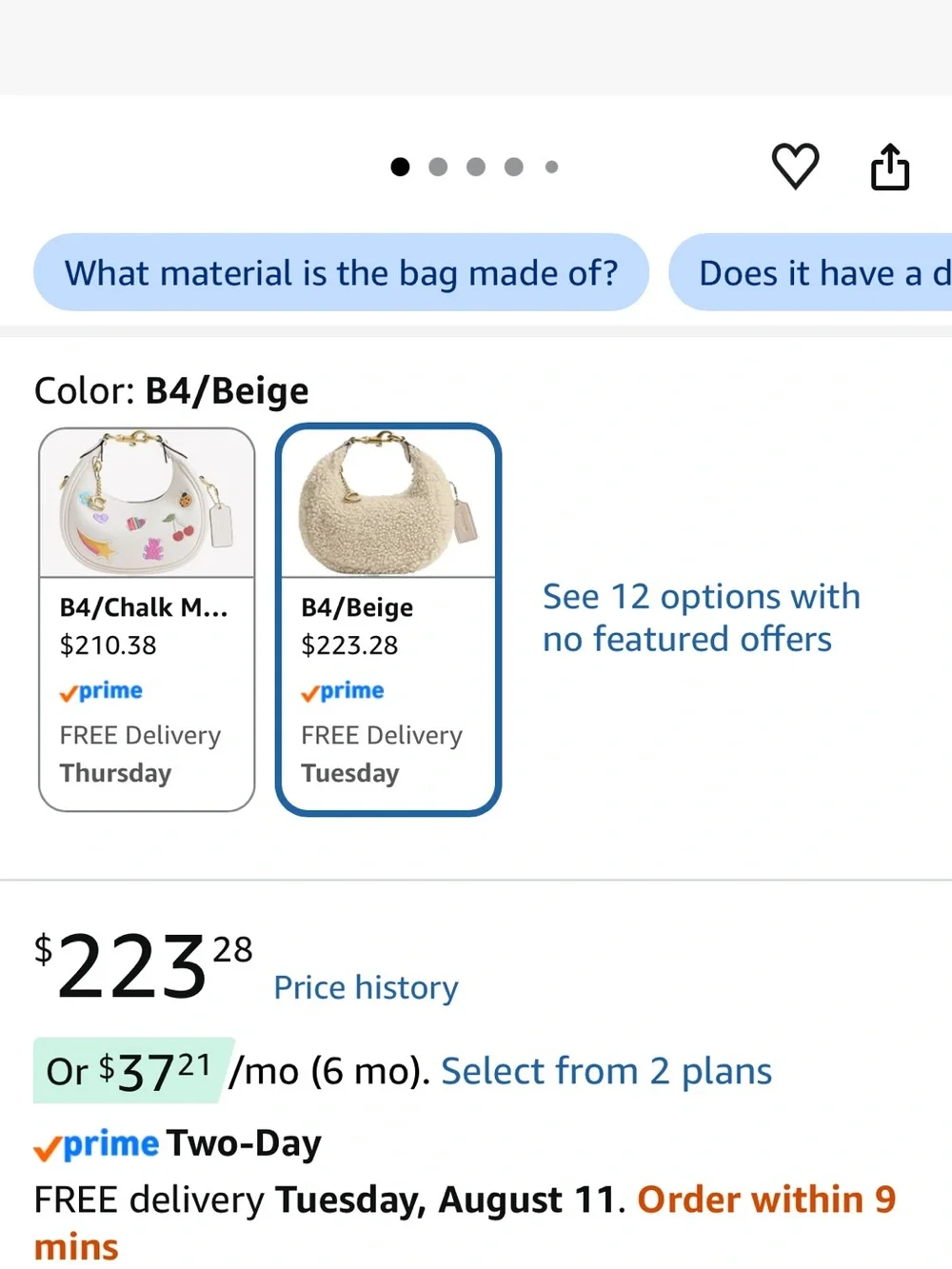
Task: Tap the "Does it have a" question chip
Action: pos(810,272)
